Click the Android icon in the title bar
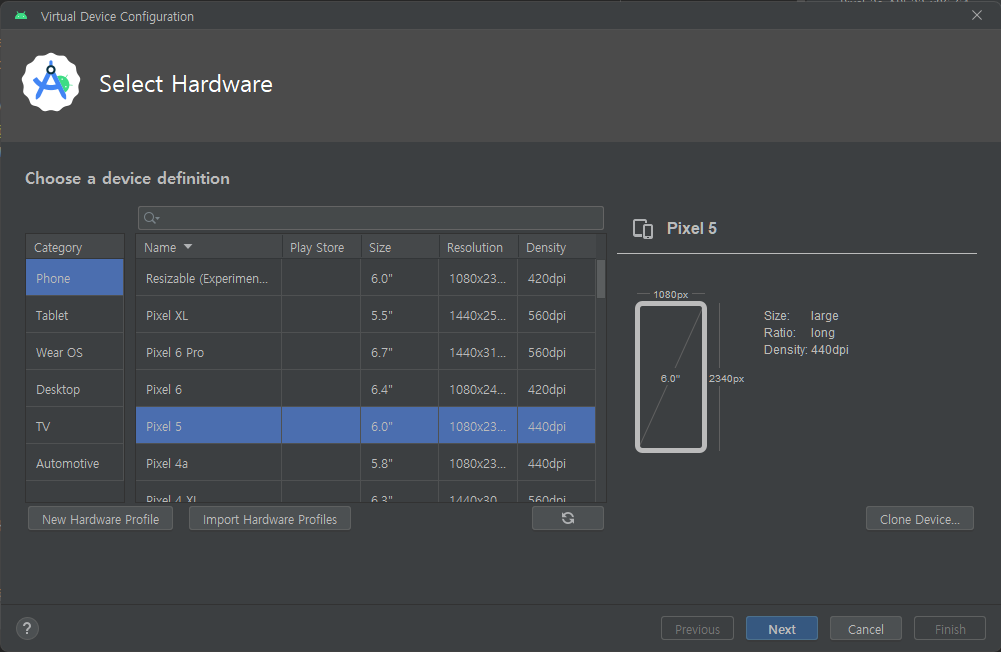 pos(21,15)
